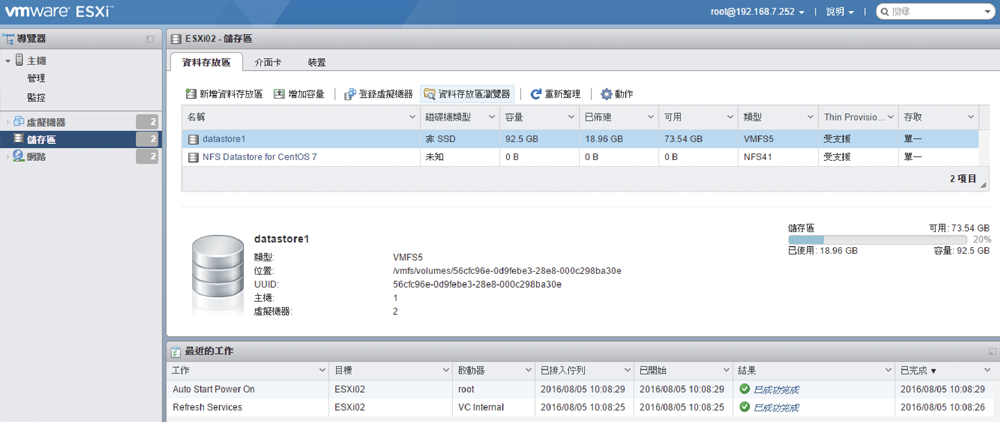Open the Free (可用) column dropdown
Viewport: 1000px width, 422px height.
pos(730,117)
